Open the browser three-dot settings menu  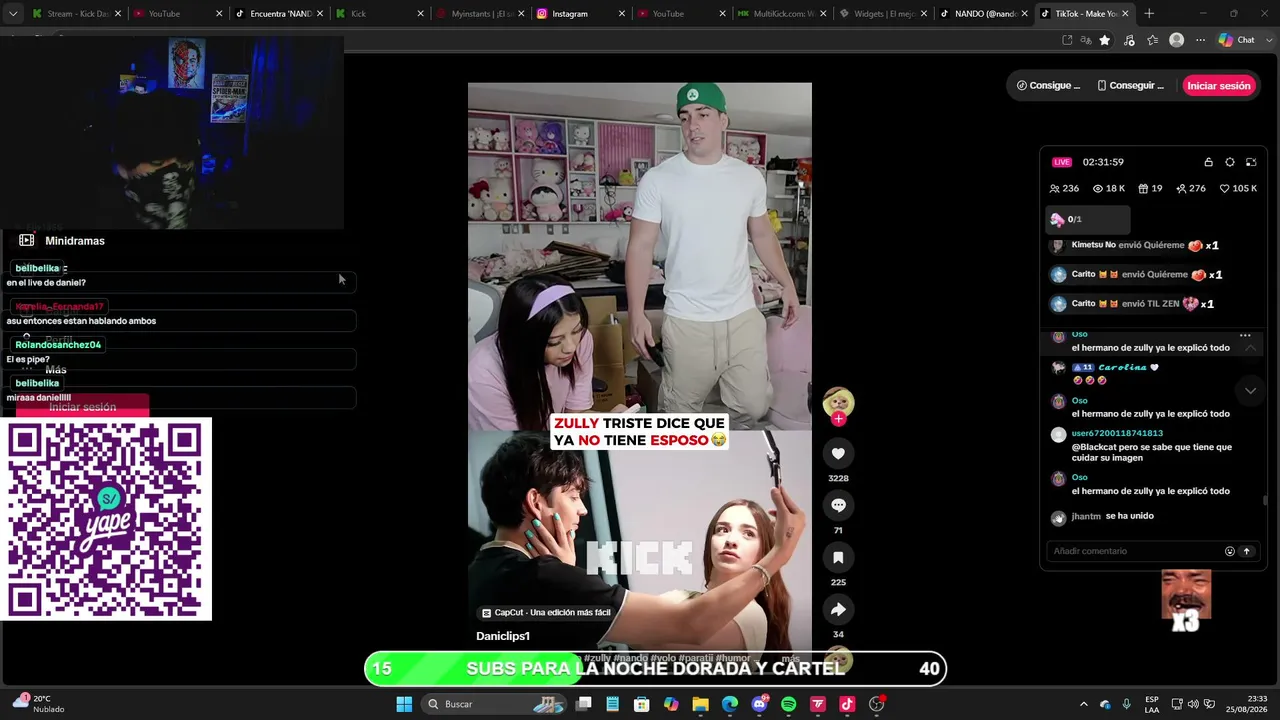point(1200,40)
